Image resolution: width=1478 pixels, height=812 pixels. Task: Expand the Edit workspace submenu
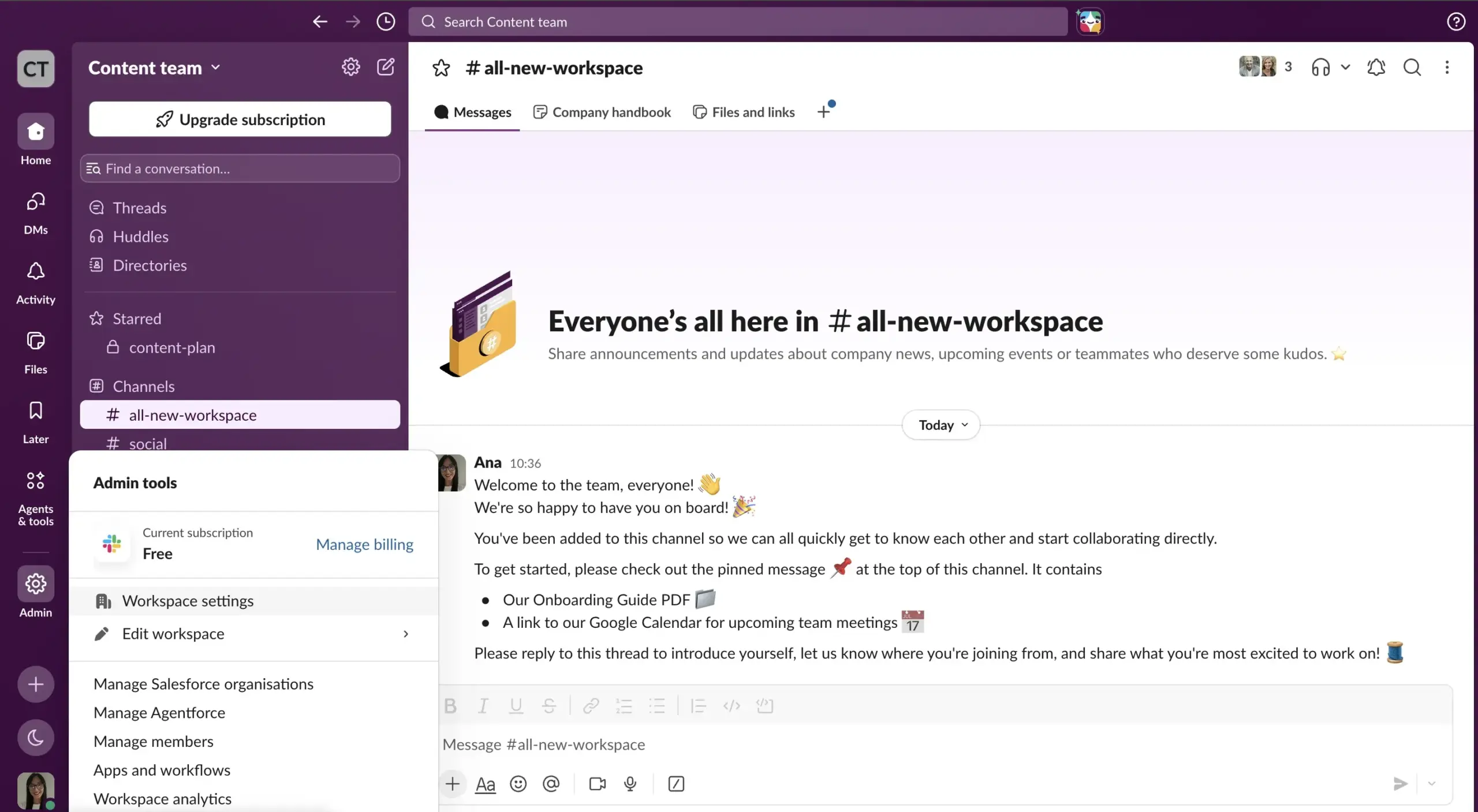pyautogui.click(x=253, y=634)
